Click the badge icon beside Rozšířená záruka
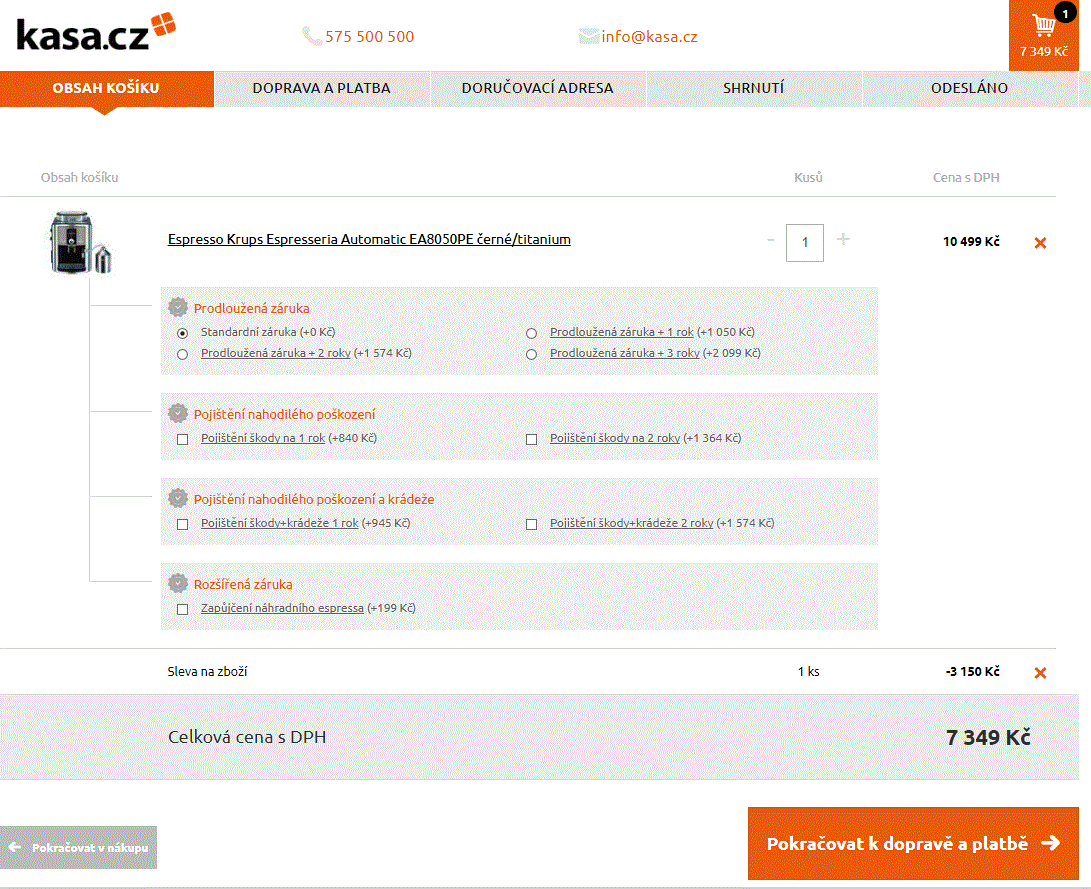Viewport: 1091px width, 889px height. tap(178, 583)
